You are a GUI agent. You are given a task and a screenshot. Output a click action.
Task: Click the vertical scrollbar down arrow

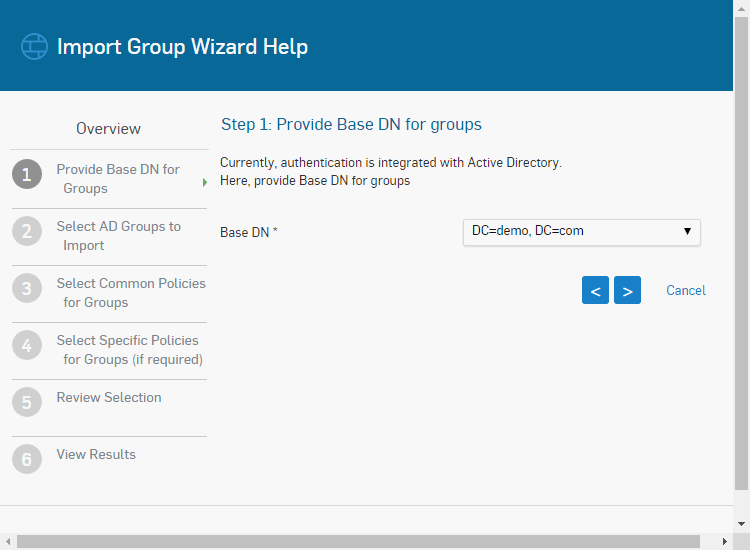741,524
